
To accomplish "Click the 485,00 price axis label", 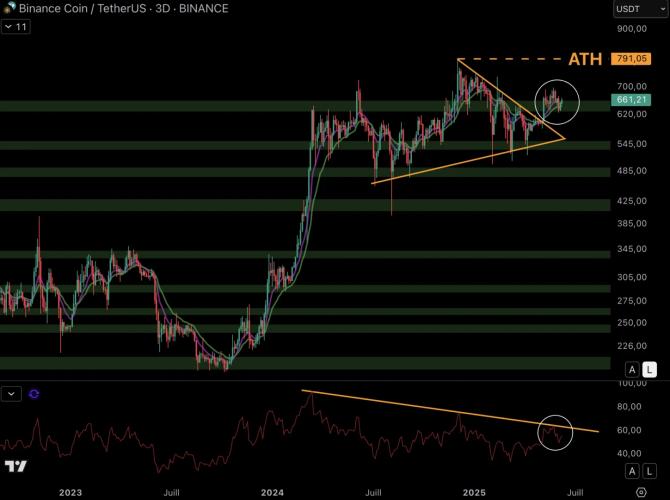I will tap(632, 171).
